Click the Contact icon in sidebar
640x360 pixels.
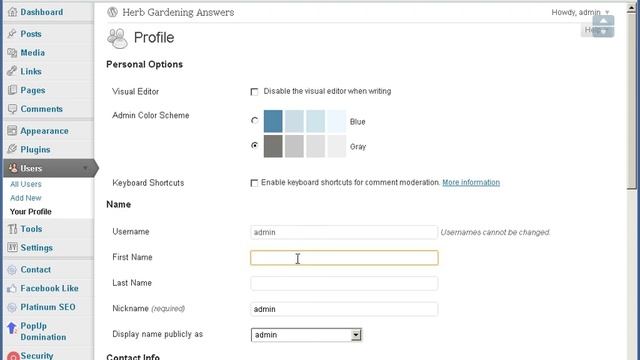12,270
